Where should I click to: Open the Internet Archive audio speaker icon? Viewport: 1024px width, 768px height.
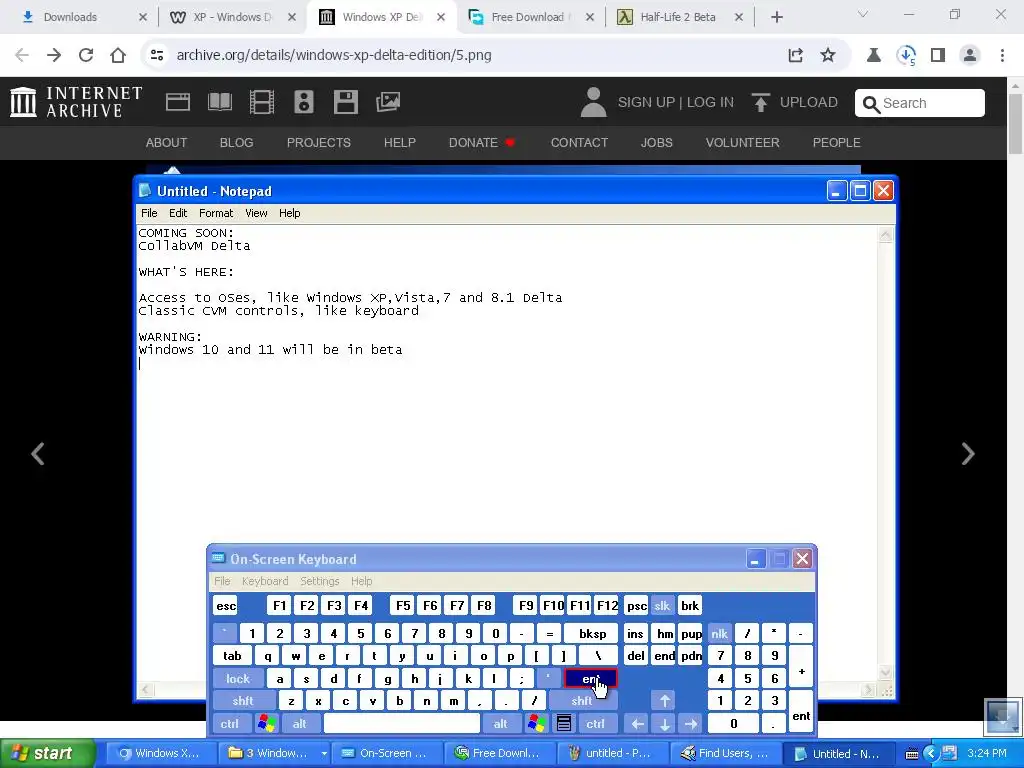coord(304,102)
